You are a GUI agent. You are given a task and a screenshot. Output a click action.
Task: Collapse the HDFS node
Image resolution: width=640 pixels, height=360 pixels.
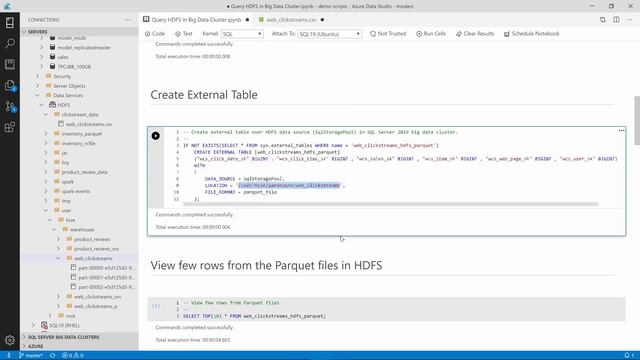pyautogui.click(x=42, y=105)
